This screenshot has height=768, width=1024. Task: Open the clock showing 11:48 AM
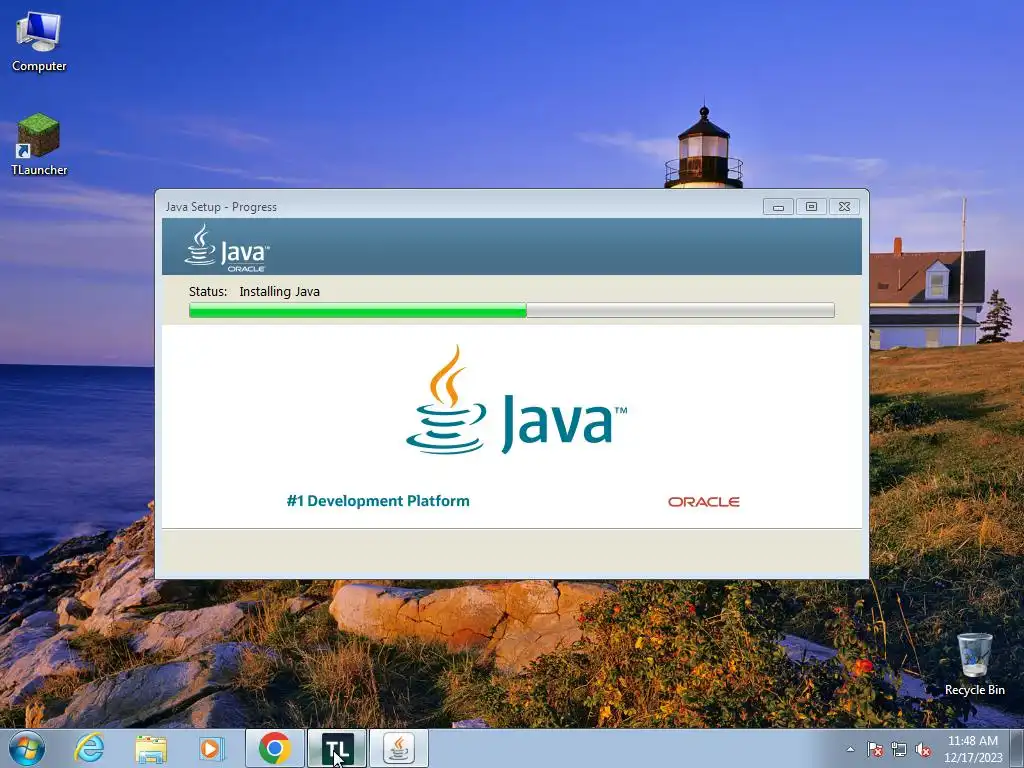973,748
